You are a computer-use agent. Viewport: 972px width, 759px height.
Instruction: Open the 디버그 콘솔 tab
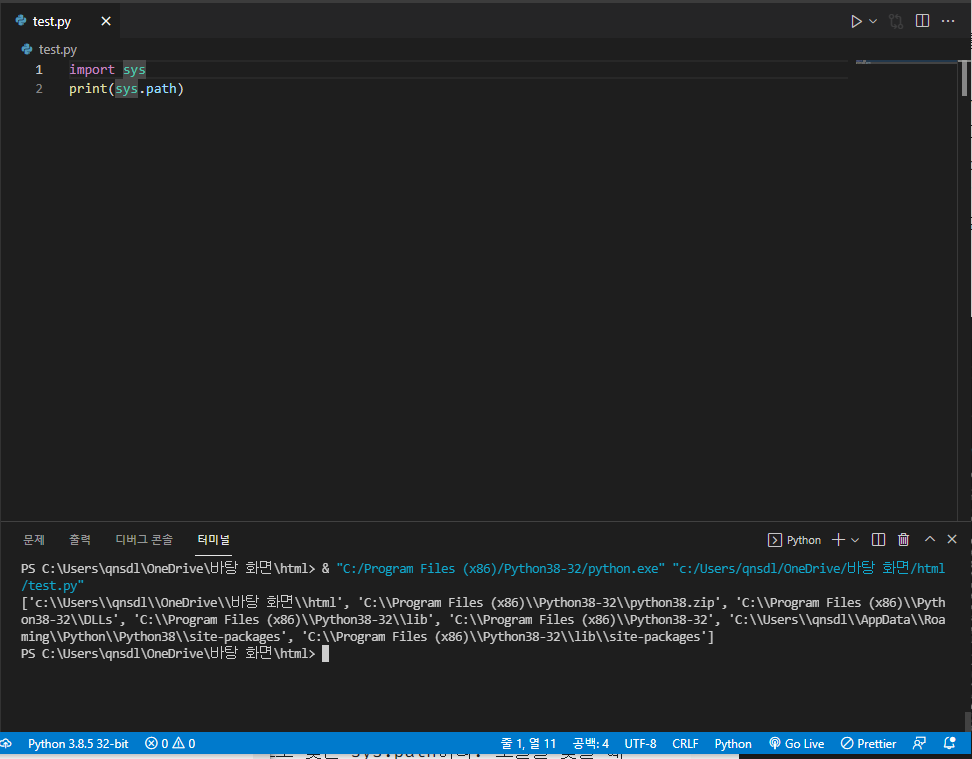[143, 539]
